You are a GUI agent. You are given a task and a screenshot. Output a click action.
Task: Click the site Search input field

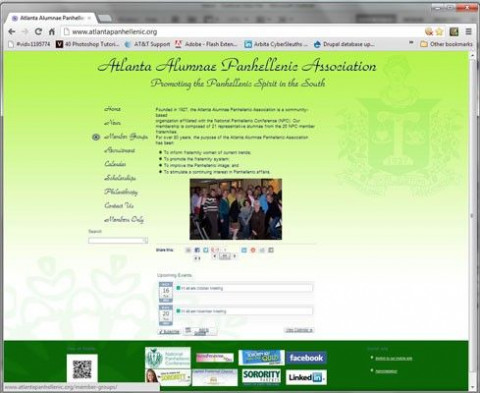[118, 240]
